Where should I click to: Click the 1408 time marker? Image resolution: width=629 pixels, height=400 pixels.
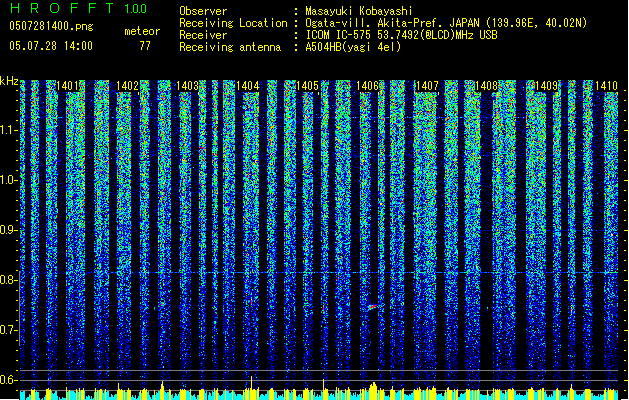coord(487,86)
